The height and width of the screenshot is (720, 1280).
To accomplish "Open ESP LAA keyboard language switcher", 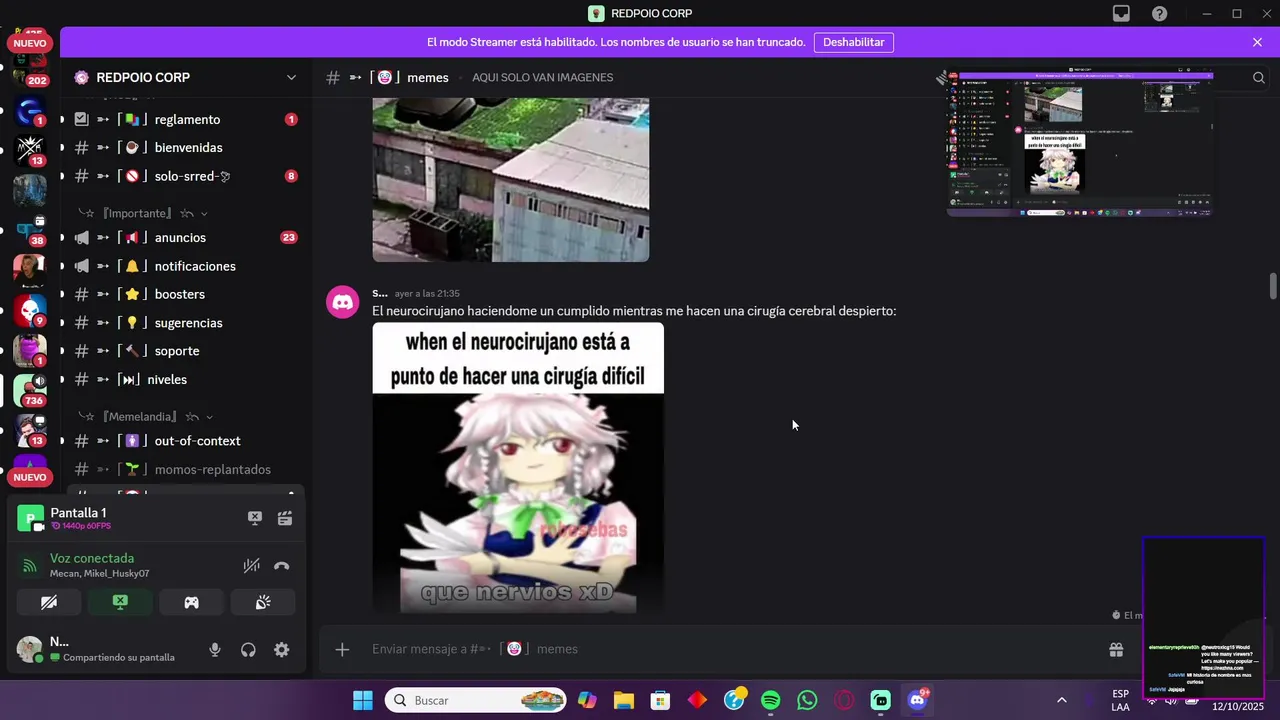I will [1120, 700].
